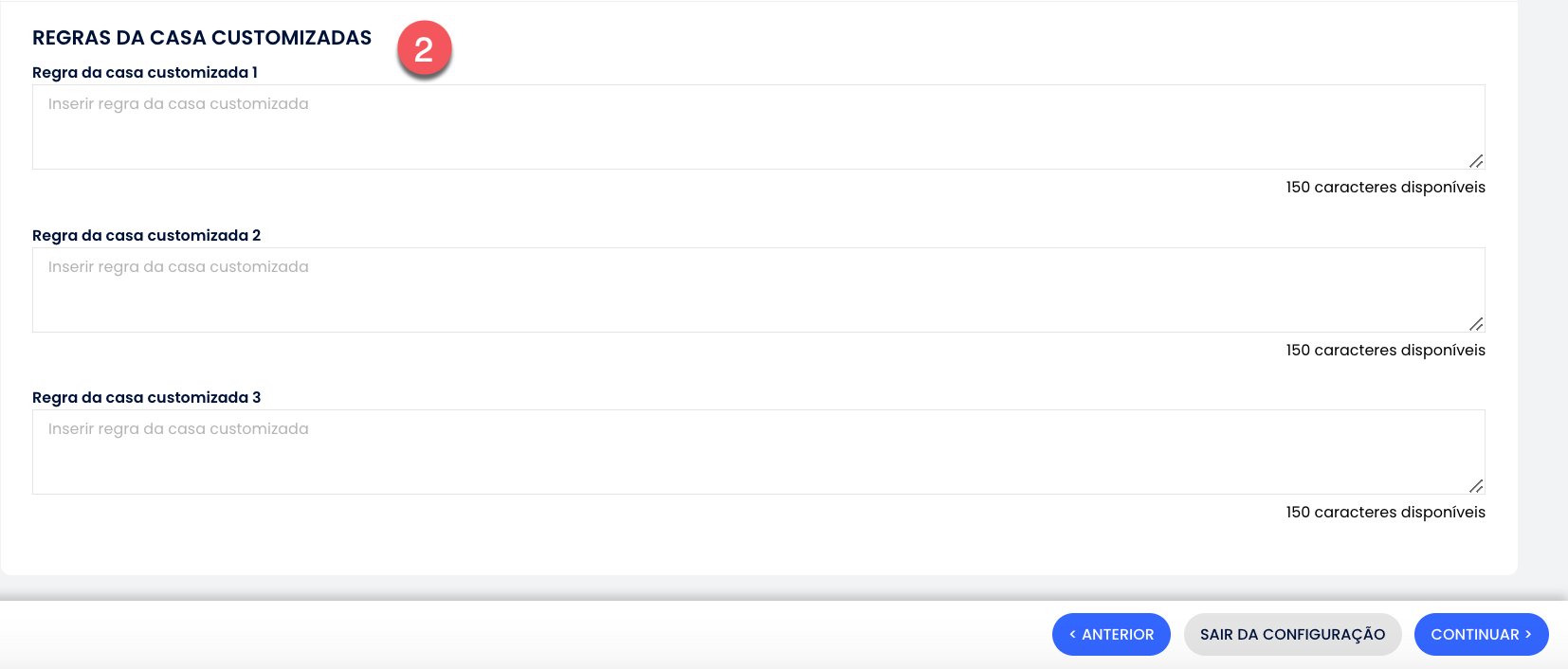
Task: Focus the Regra da casa customizada 3 text field
Action: tap(758, 452)
